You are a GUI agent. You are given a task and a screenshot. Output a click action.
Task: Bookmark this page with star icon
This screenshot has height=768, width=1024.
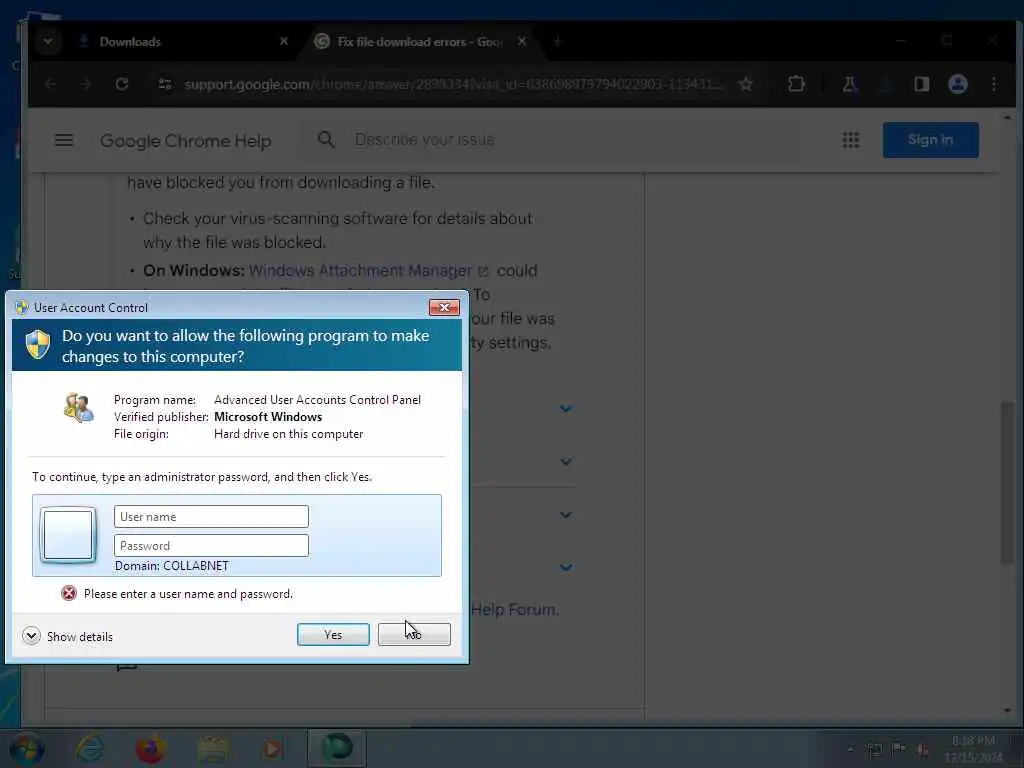[746, 84]
